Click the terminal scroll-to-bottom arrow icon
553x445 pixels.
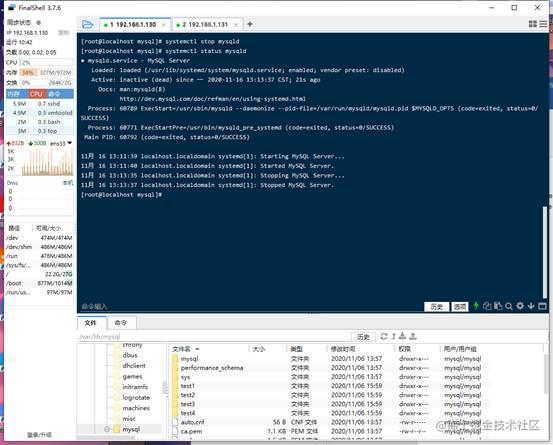pos(531,306)
